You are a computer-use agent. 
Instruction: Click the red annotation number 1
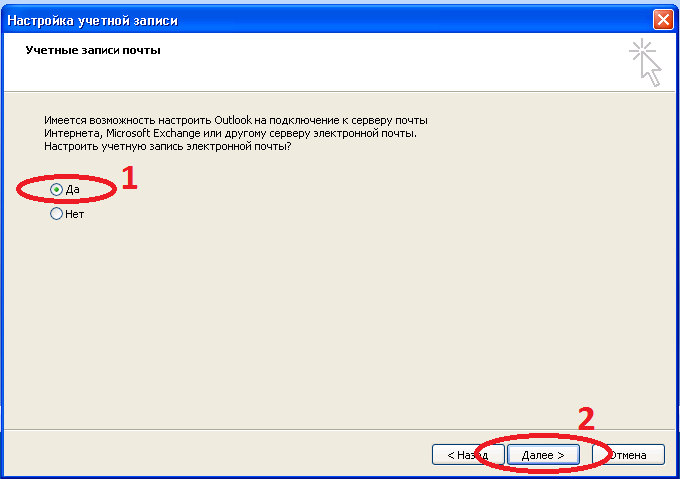pyautogui.click(x=128, y=178)
